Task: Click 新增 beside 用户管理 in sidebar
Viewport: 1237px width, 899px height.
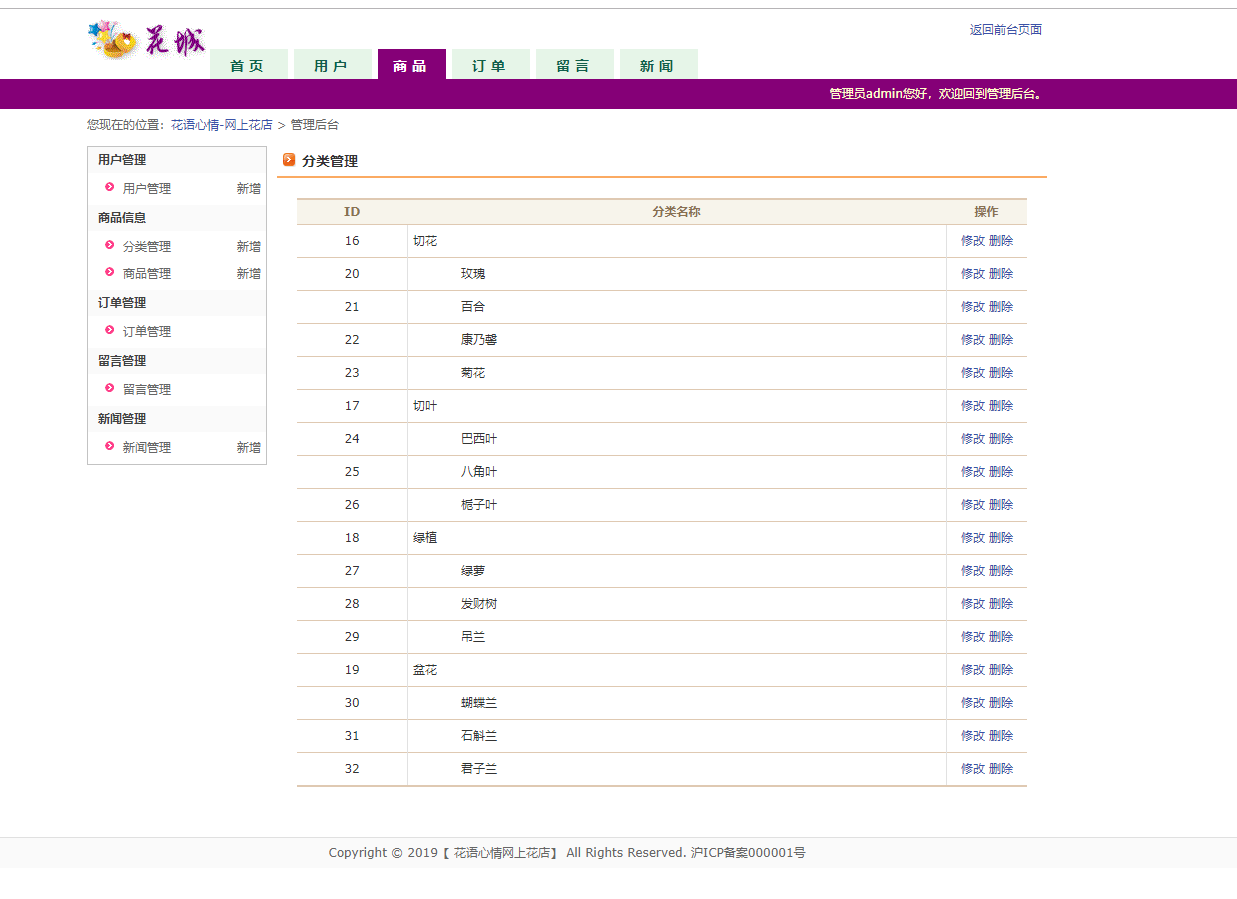Action: point(248,187)
